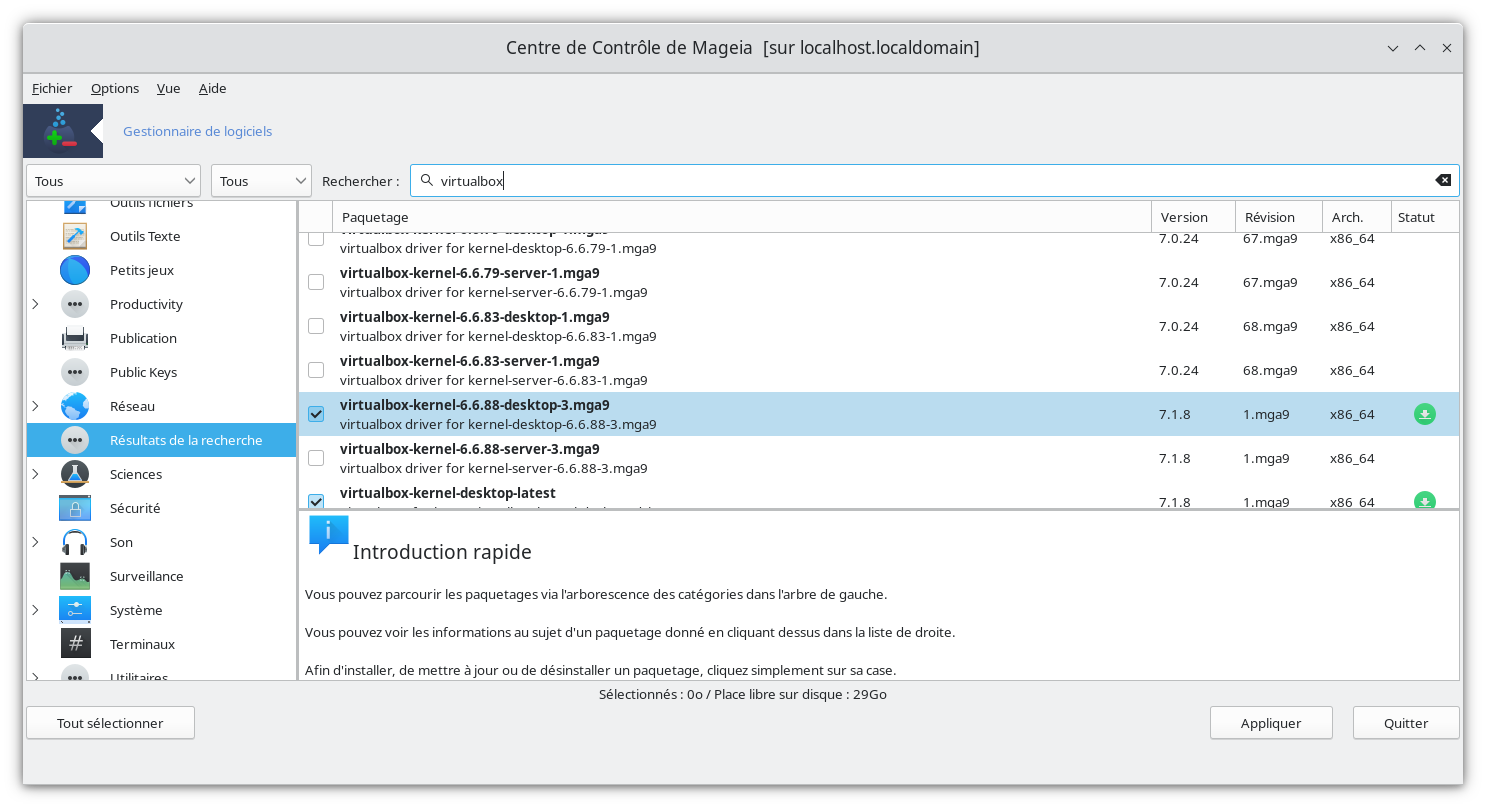Sort by the Révision column header
The image size is (1486, 808).
[x=1279, y=217]
